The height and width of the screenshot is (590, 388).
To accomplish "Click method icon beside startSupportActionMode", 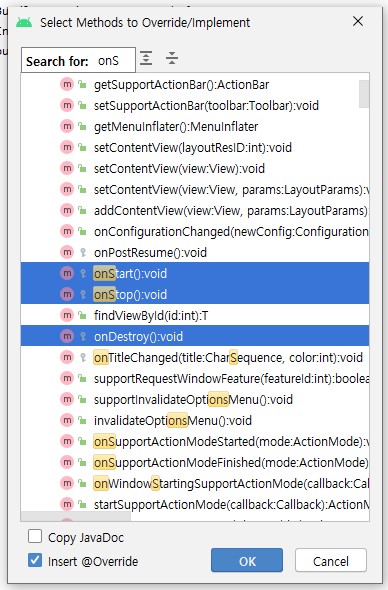I will [67, 504].
